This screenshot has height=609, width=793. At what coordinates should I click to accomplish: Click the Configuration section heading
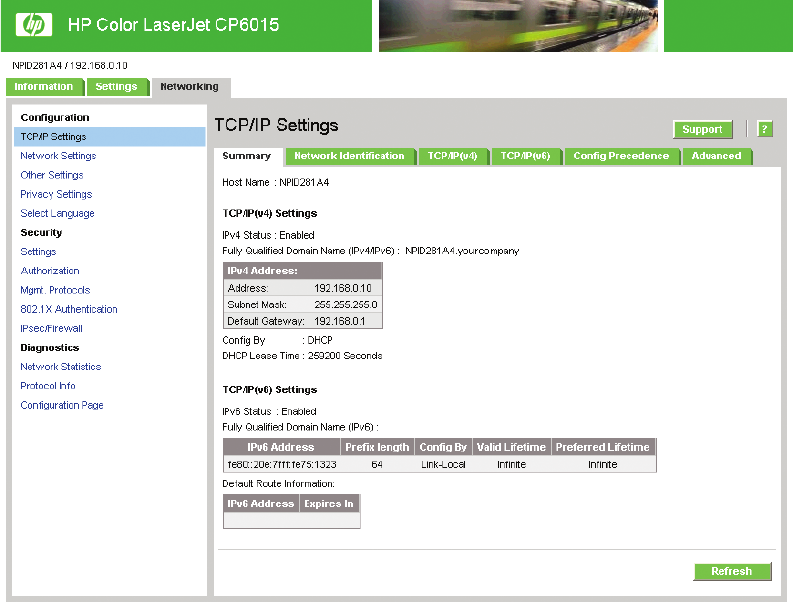pos(55,117)
